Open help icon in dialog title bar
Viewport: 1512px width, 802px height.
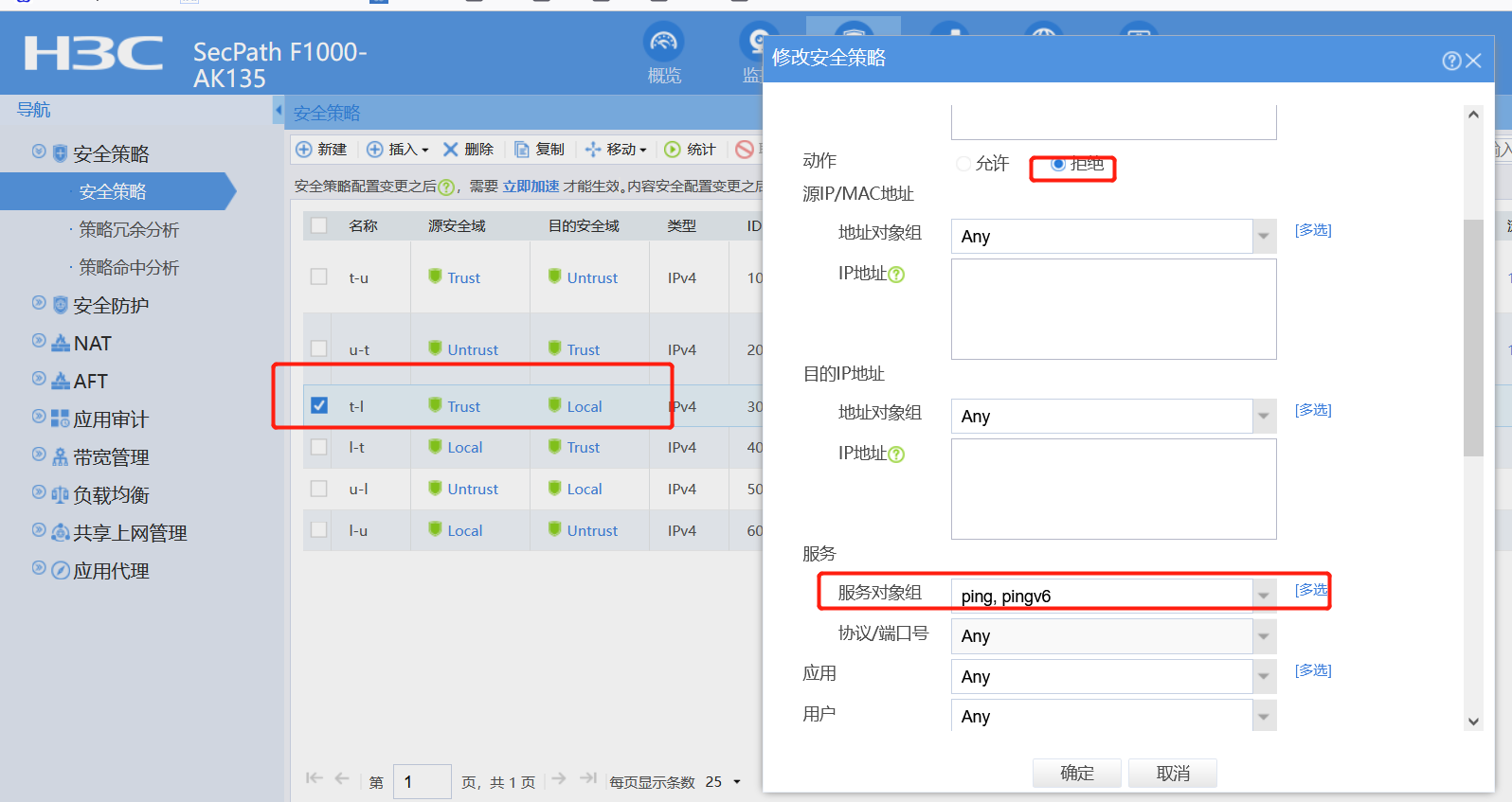click(1450, 61)
